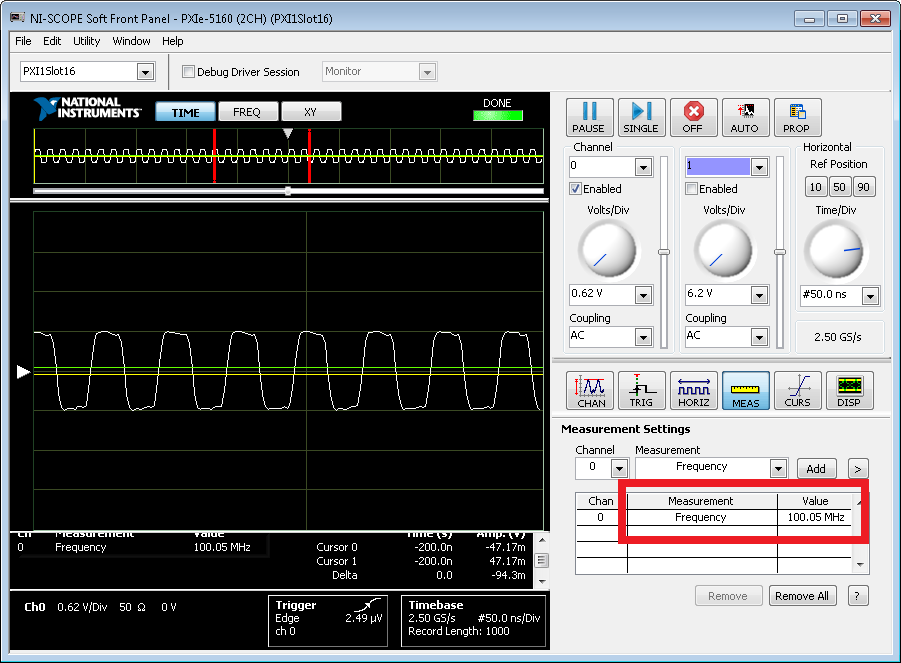Check Enabled for channel 1
Screen dimensions: 901x663
tap(691, 188)
